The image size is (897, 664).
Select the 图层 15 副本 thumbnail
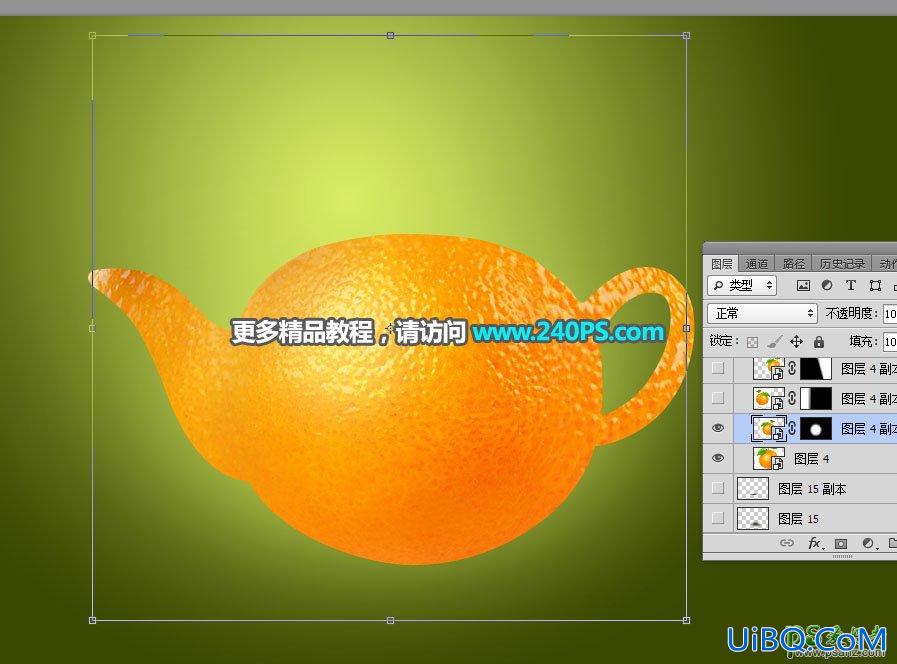tap(752, 488)
